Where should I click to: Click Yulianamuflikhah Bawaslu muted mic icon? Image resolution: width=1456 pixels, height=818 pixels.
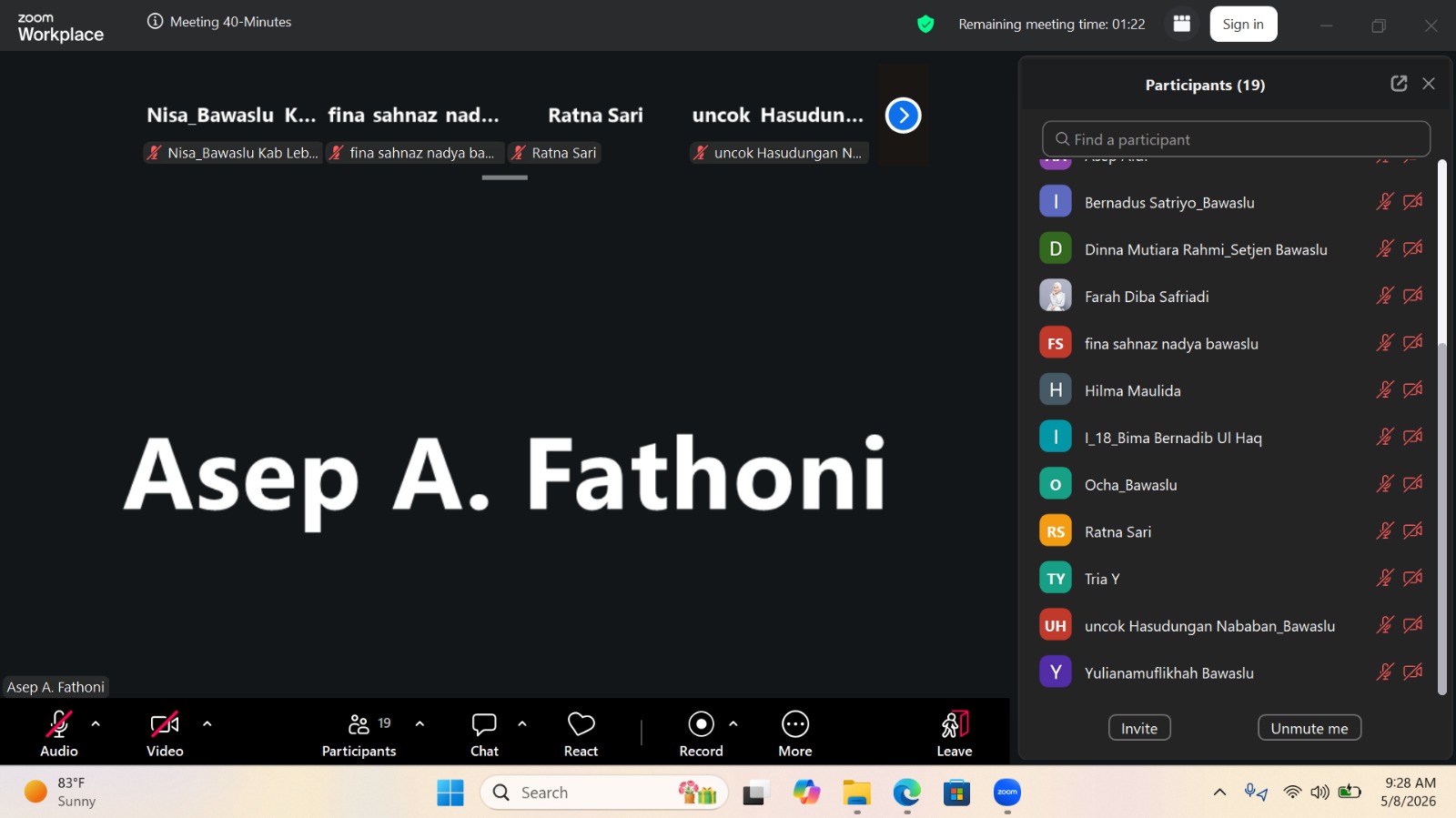click(x=1385, y=672)
